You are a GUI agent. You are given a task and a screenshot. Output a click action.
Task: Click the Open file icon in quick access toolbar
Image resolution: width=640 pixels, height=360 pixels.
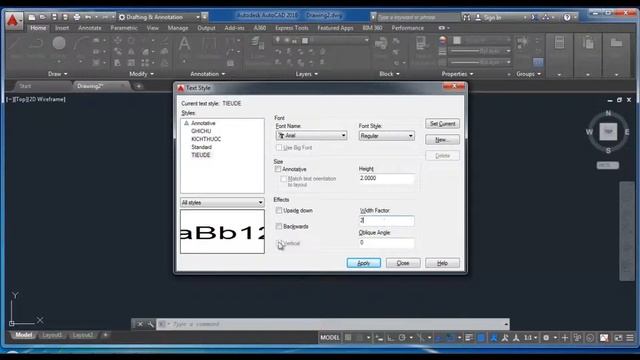(x=42, y=17)
